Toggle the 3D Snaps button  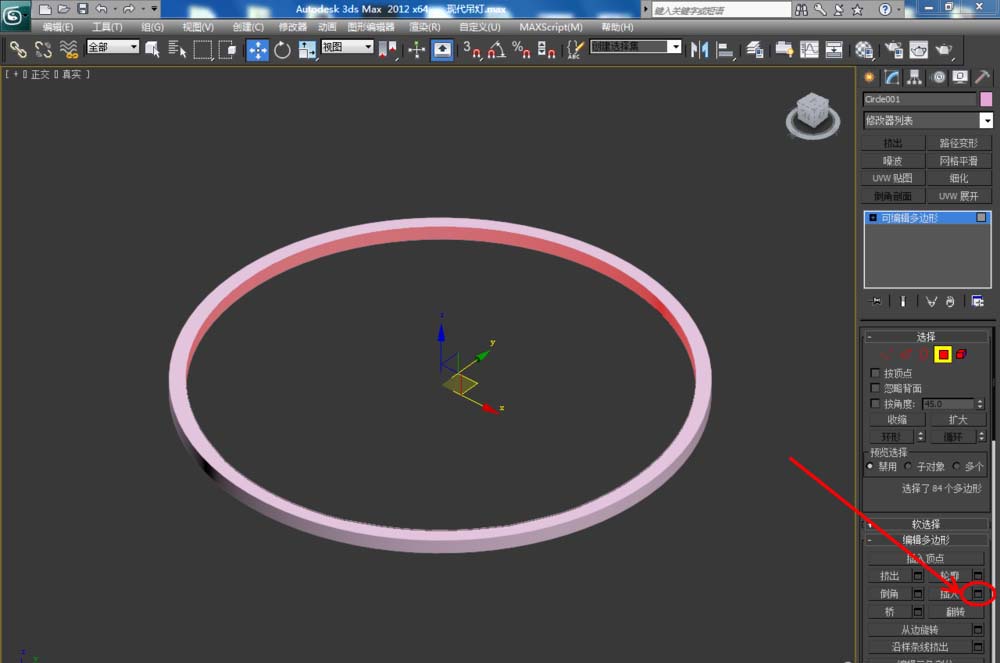472,50
